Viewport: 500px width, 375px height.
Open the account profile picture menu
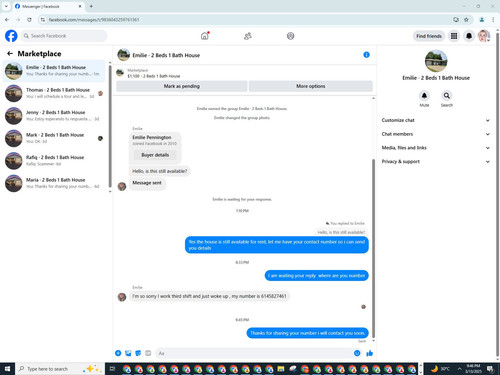(x=484, y=36)
